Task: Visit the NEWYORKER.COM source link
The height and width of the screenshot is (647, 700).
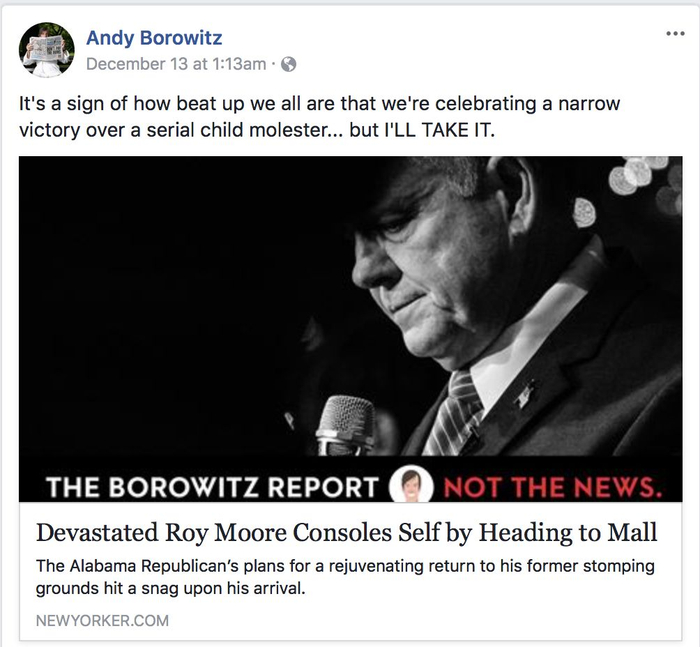Action: coord(102,621)
